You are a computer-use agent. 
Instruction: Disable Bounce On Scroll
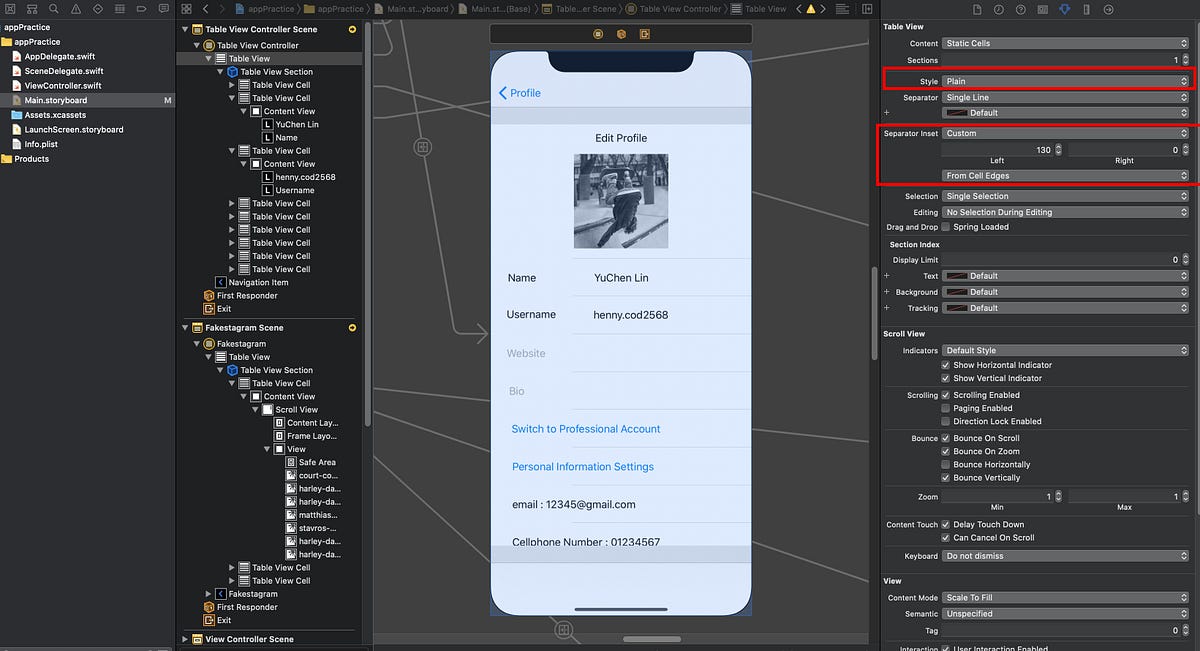click(x=946, y=438)
